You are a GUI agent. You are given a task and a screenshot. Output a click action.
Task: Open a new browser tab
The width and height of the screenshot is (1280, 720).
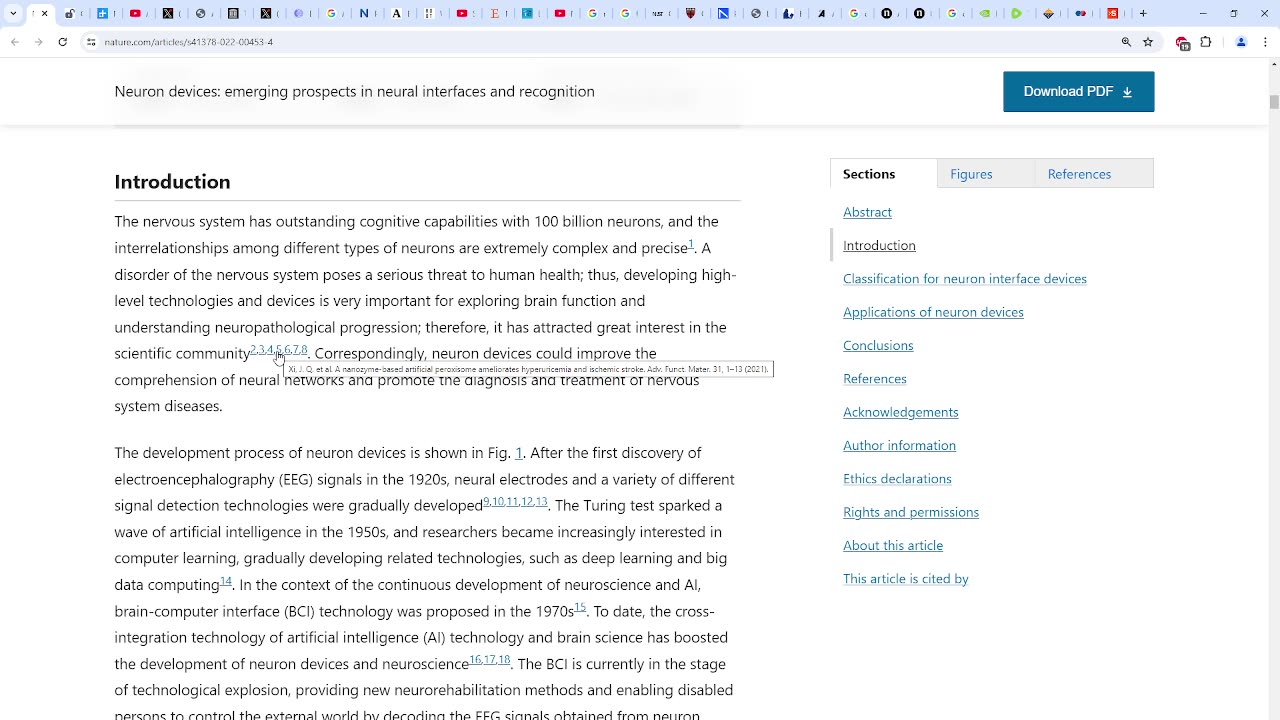coord(1143,14)
